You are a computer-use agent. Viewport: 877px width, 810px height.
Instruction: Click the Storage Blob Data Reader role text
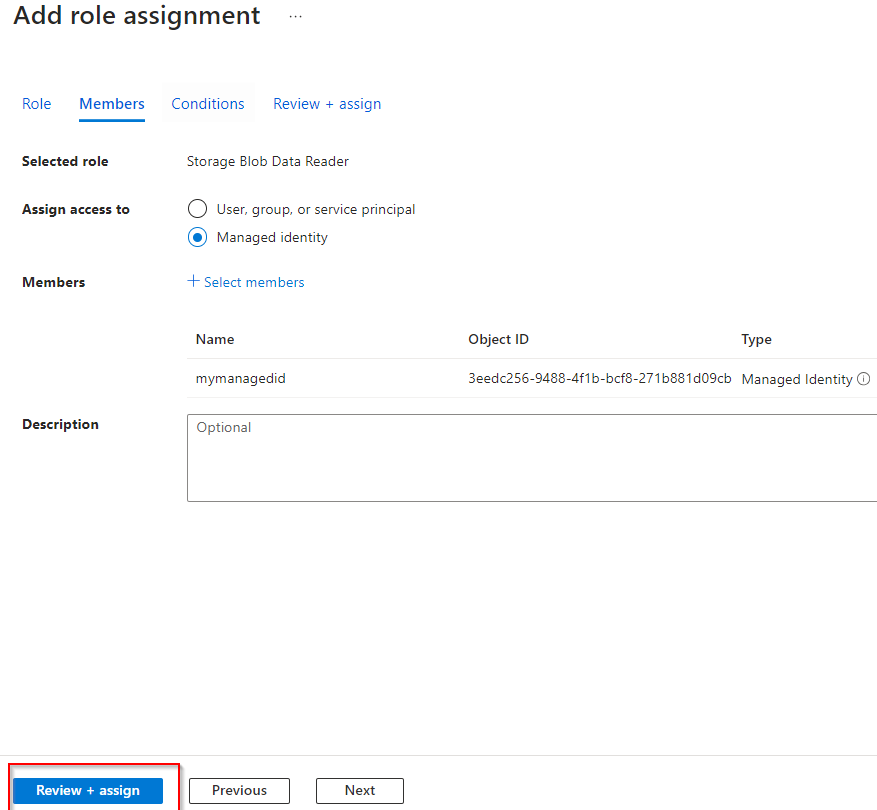click(268, 161)
